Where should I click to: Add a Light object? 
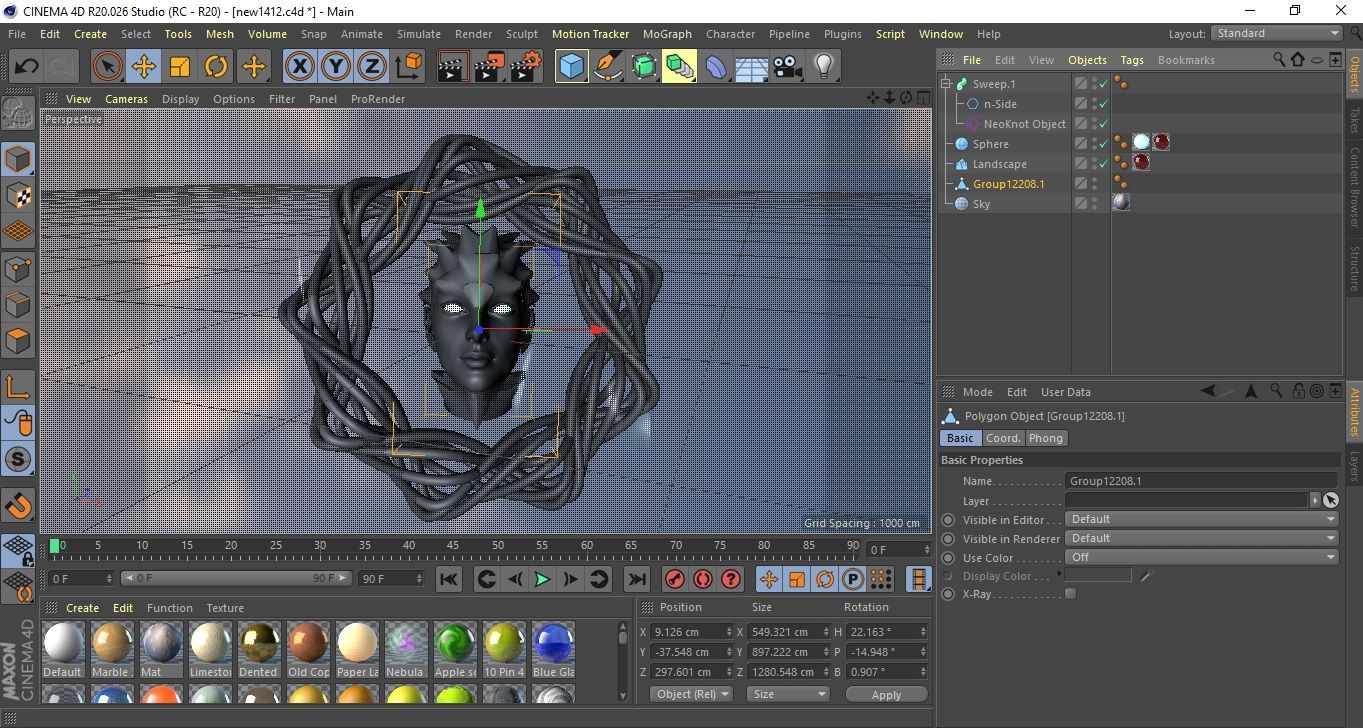point(823,67)
